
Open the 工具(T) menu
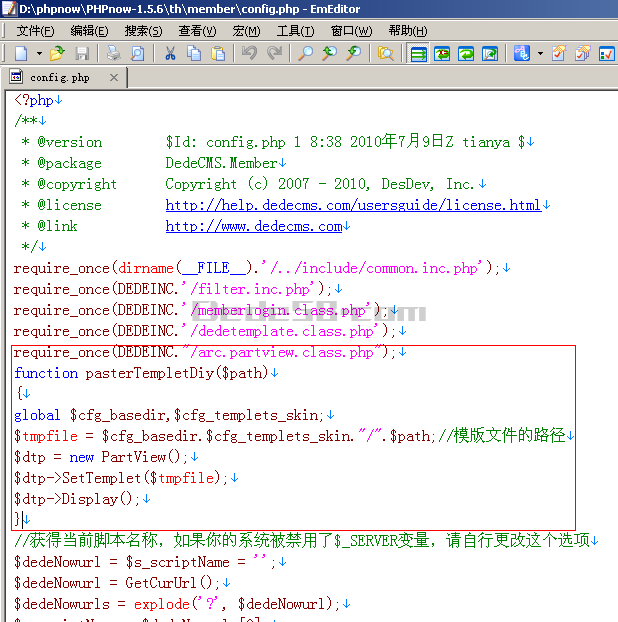tap(295, 31)
